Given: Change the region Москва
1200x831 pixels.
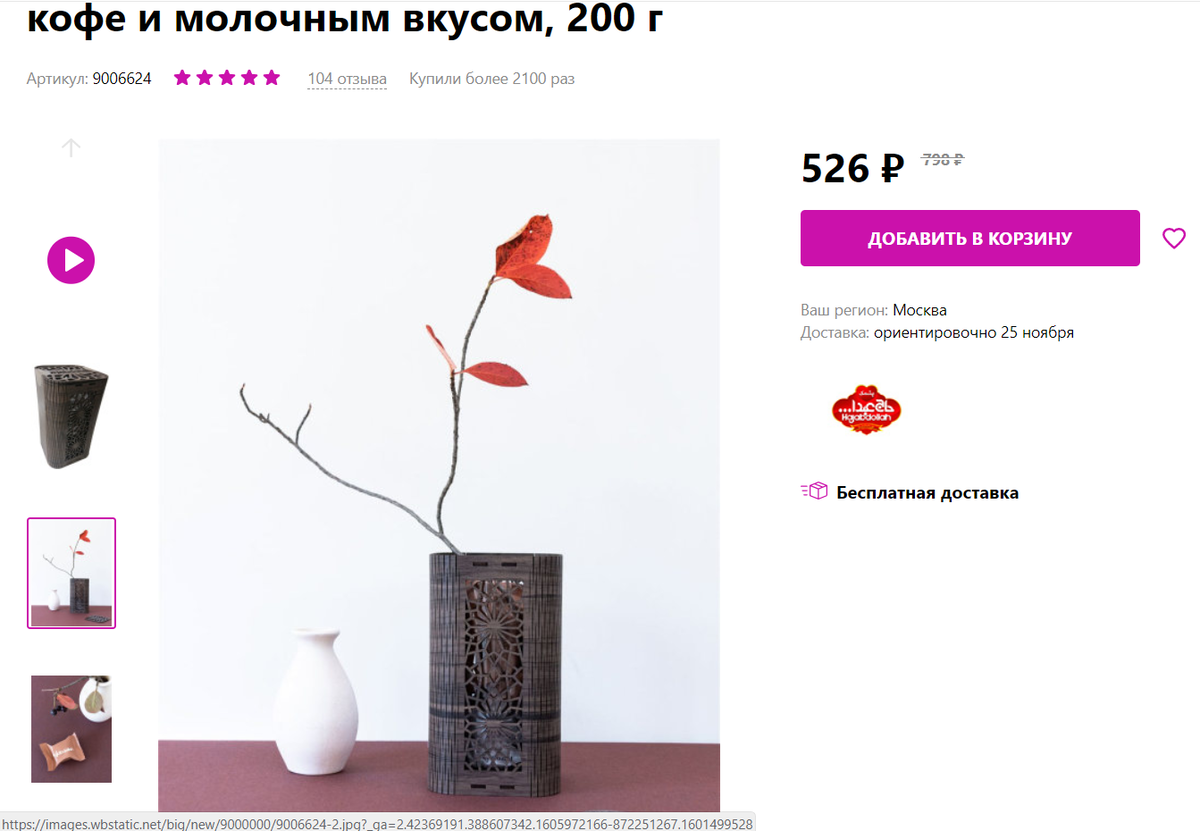Looking at the screenshot, I should (920, 310).
